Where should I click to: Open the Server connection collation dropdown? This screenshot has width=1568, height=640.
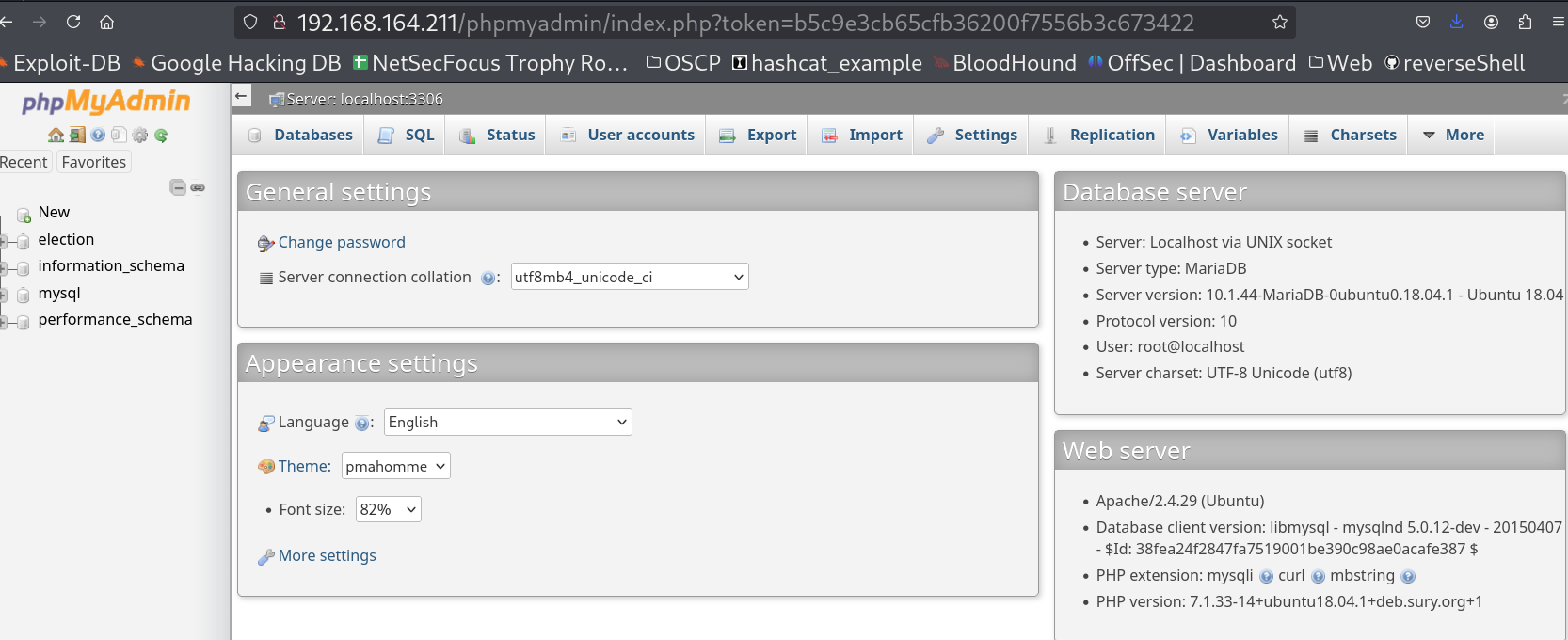tap(629, 277)
